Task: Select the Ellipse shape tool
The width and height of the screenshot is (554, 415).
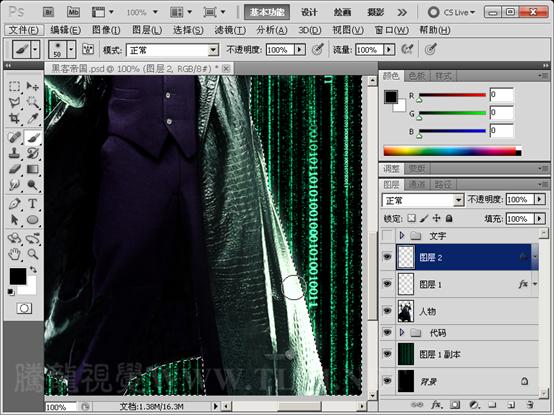Action: (33, 220)
